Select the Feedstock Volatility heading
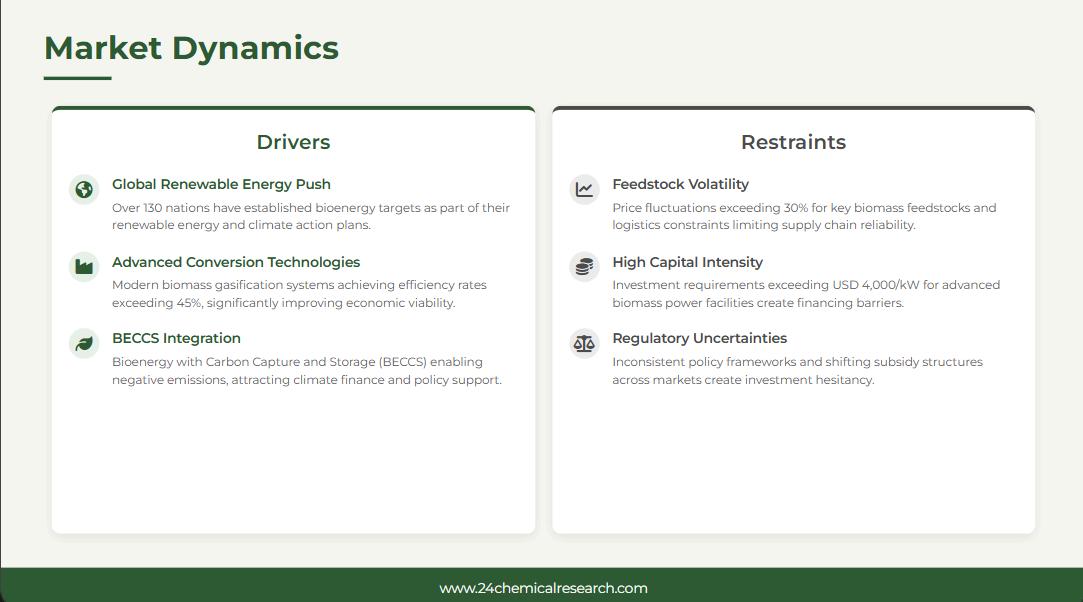 680,184
